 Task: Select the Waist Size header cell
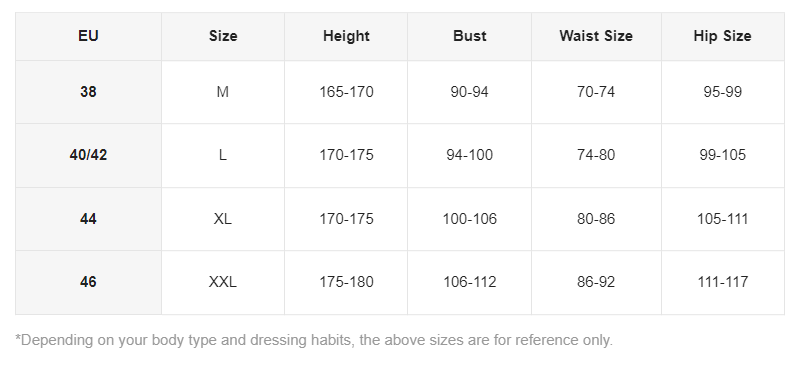point(596,36)
